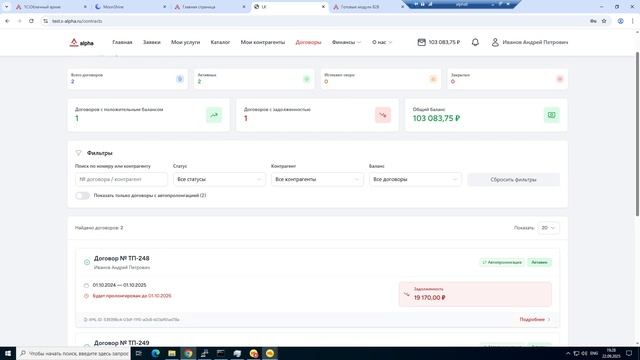Open the notifications bell

coord(475,42)
